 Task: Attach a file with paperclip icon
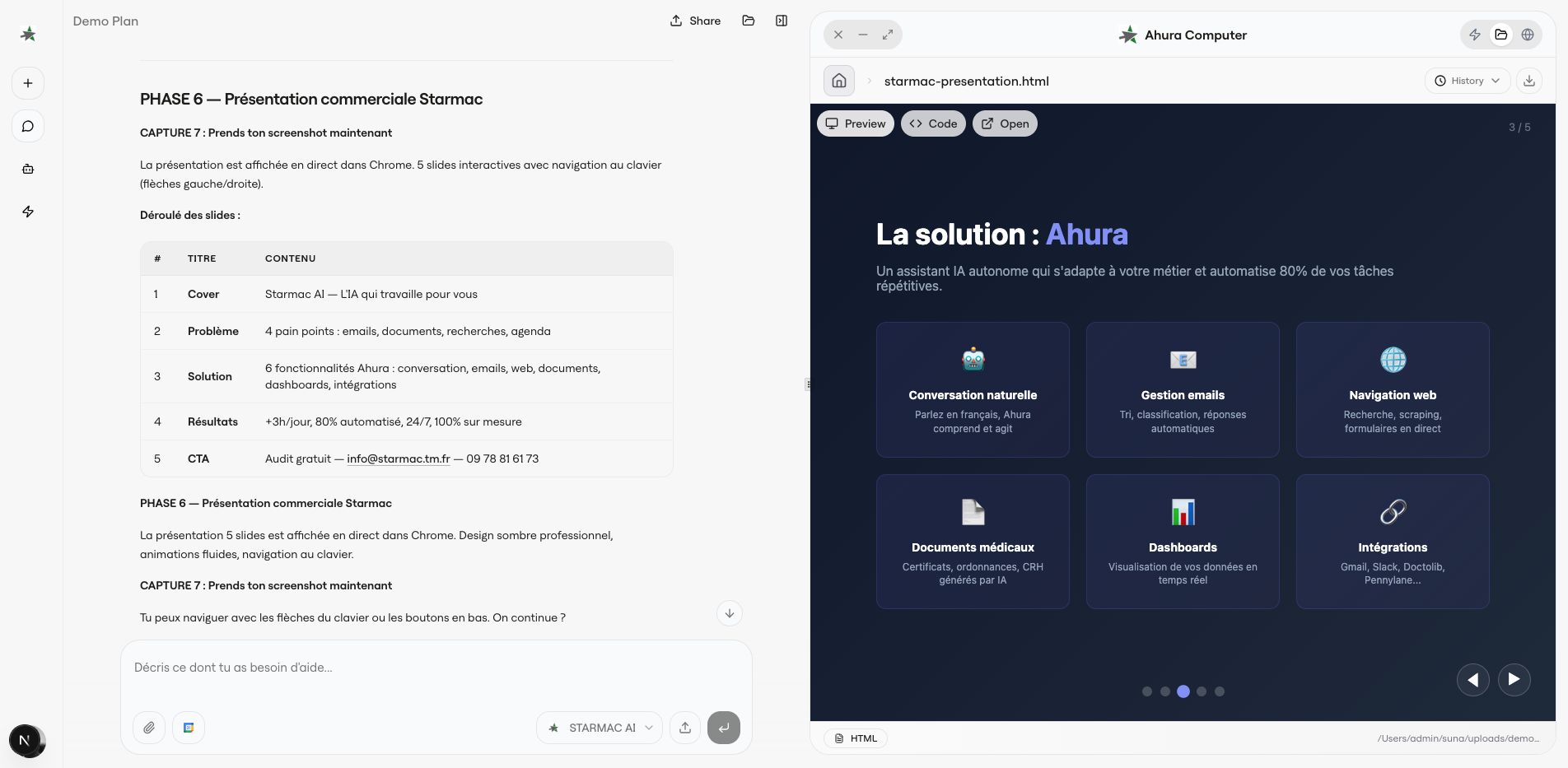click(x=149, y=728)
